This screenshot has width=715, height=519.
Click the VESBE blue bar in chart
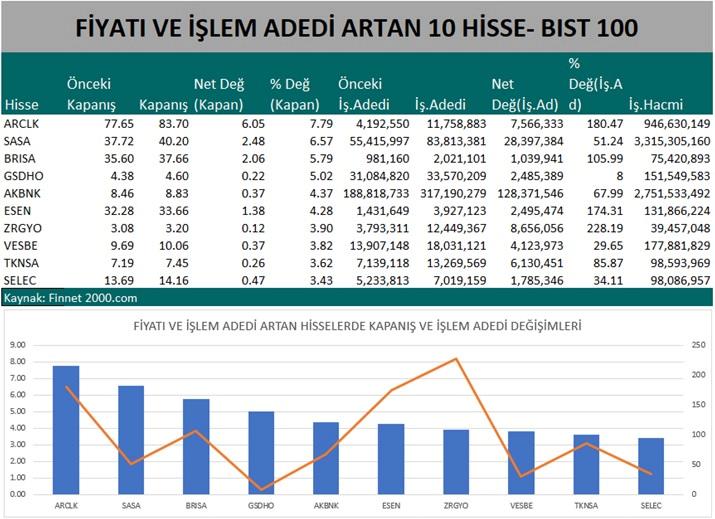(521, 463)
